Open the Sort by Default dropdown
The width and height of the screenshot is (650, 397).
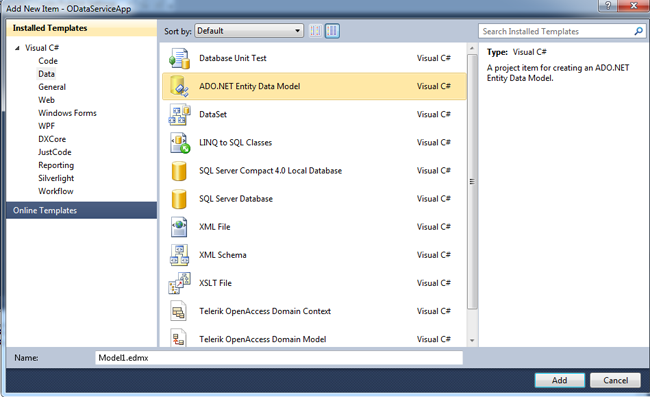coord(249,31)
